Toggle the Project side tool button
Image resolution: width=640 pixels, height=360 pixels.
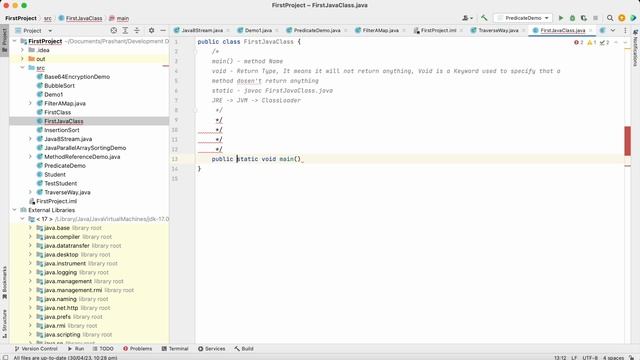4,40
